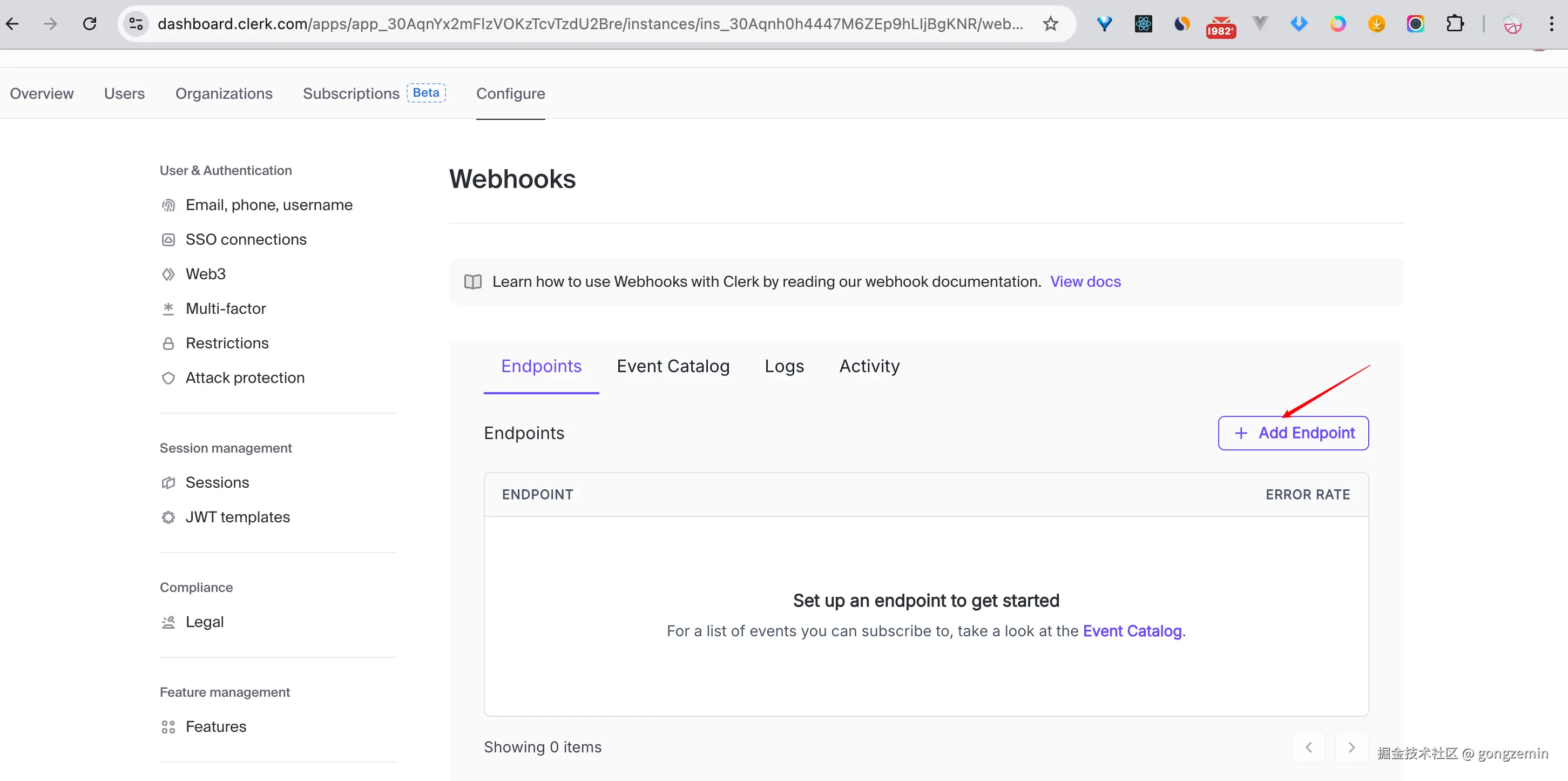This screenshot has height=781, width=1568.
Task: Click the browser address bar URL
Action: point(589,24)
